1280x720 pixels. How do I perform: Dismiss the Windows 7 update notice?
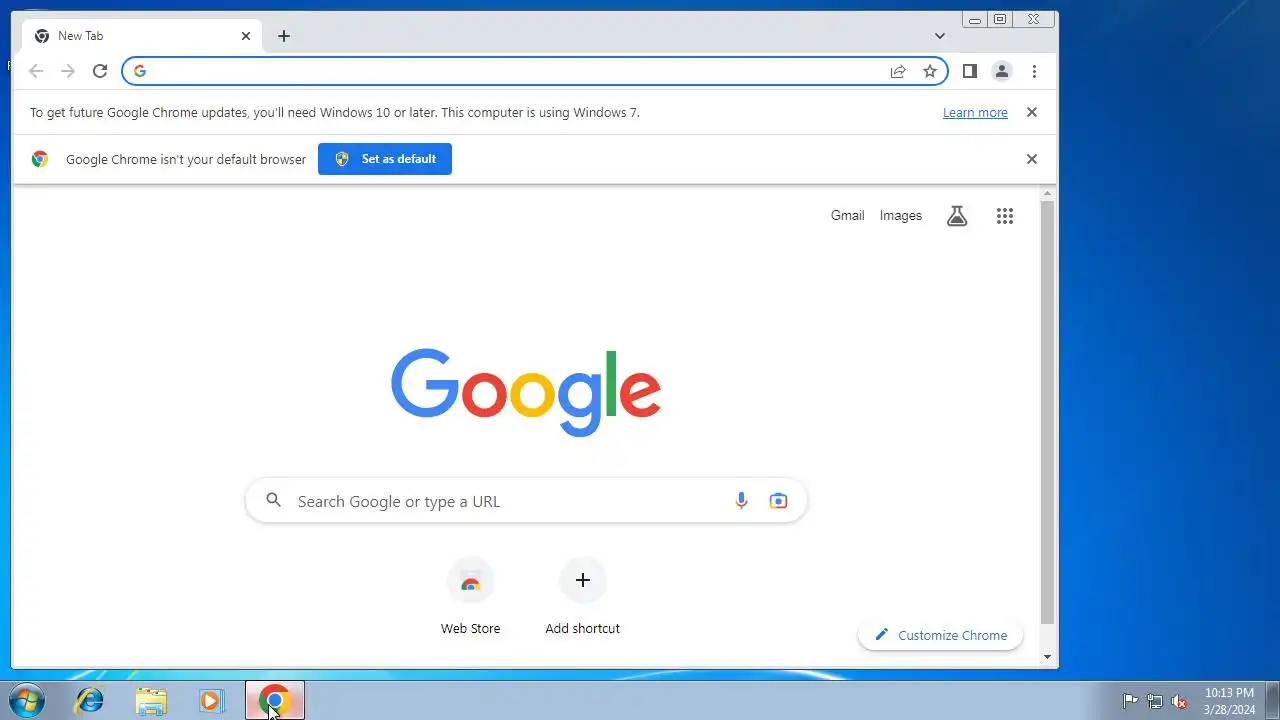[1032, 112]
